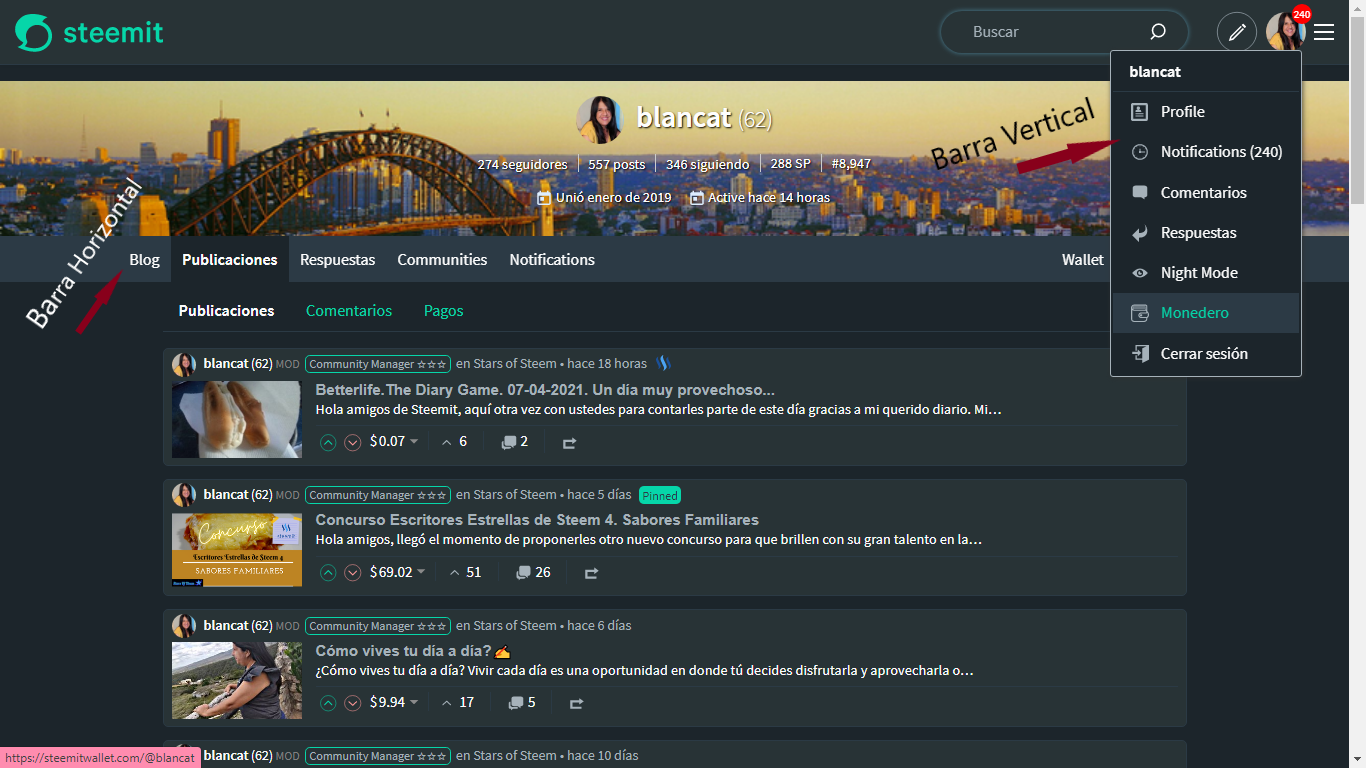The height and width of the screenshot is (768, 1366).
Task: Open 274 seguidores list
Action: coord(522,164)
